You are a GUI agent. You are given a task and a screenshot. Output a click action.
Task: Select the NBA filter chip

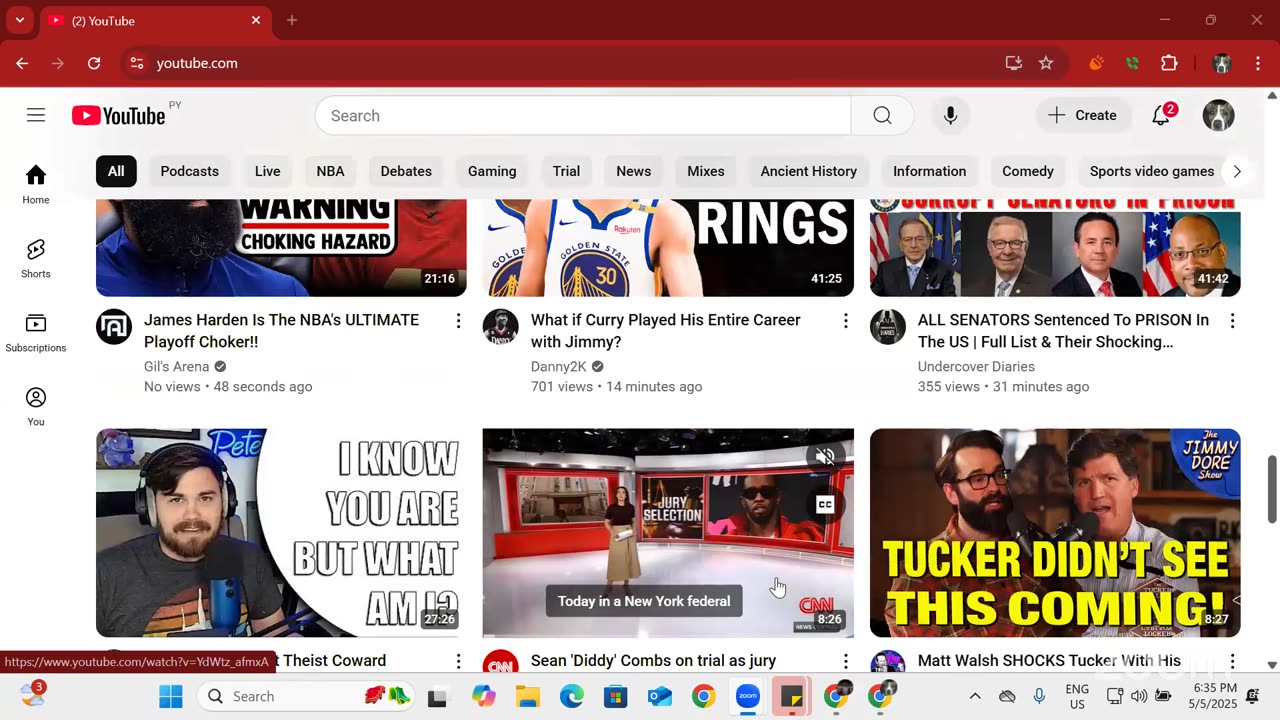(330, 171)
